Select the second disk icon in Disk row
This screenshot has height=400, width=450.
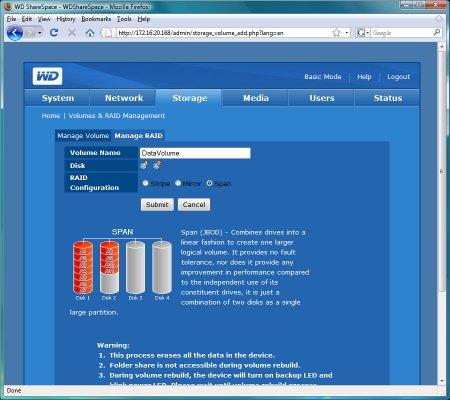157,165
